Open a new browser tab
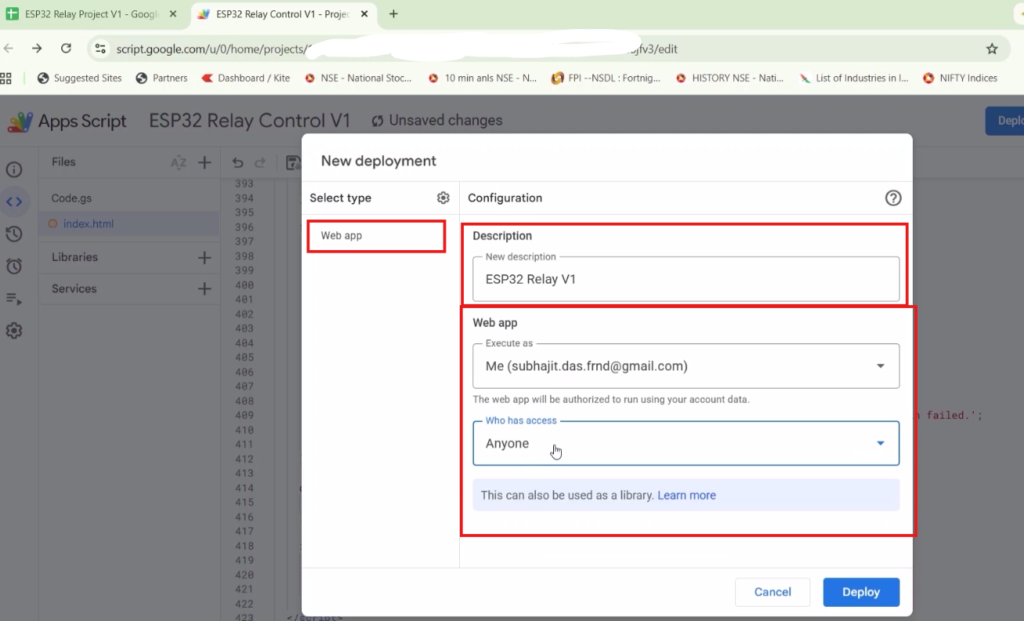This screenshot has width=1024, height=621. tap(393, 14)
